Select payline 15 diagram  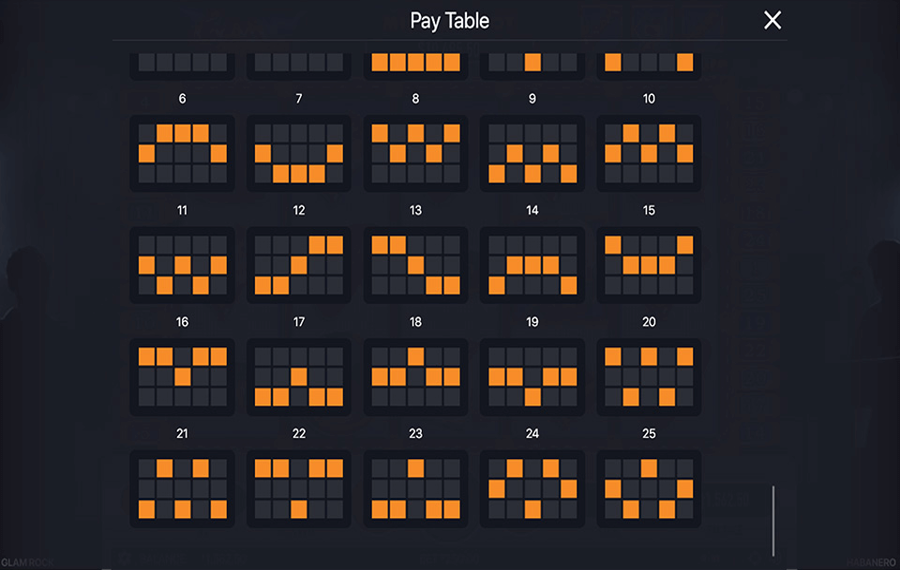click(x=649, y=265)
